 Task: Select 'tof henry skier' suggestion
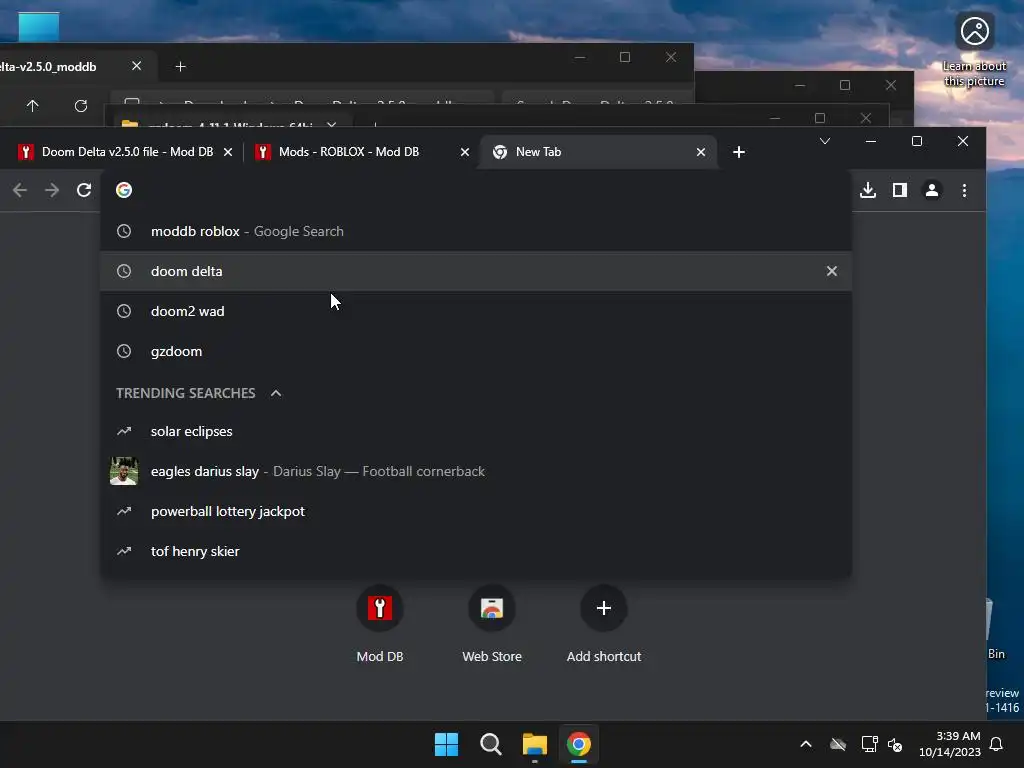[476, 551]
